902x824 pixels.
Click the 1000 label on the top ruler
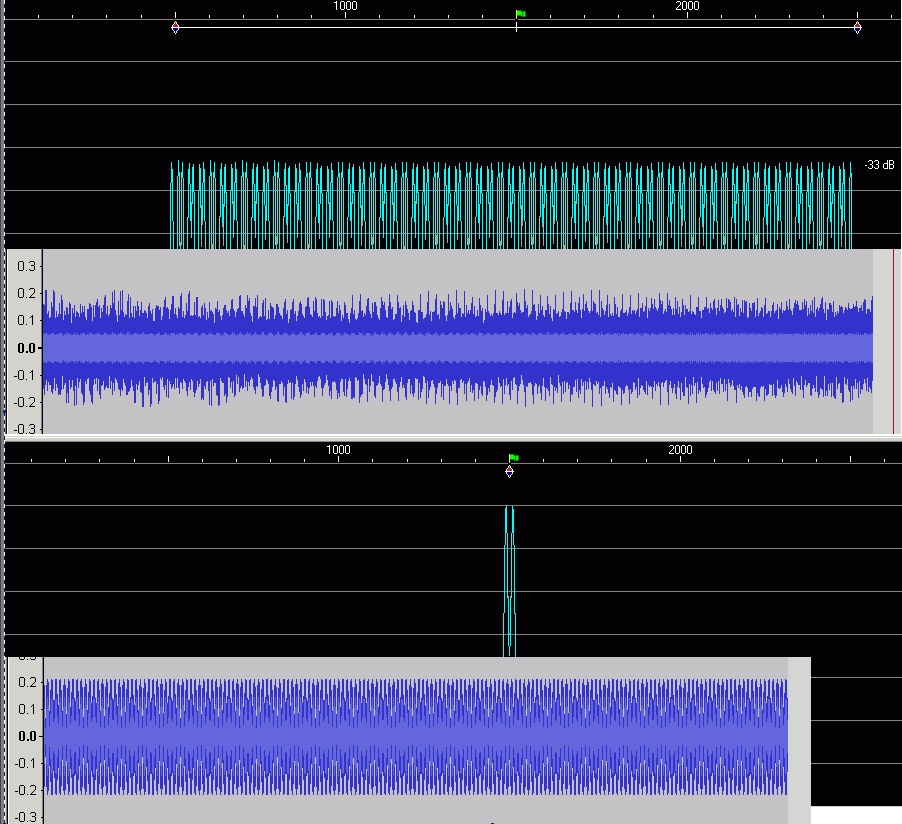[x=345, y=6]
